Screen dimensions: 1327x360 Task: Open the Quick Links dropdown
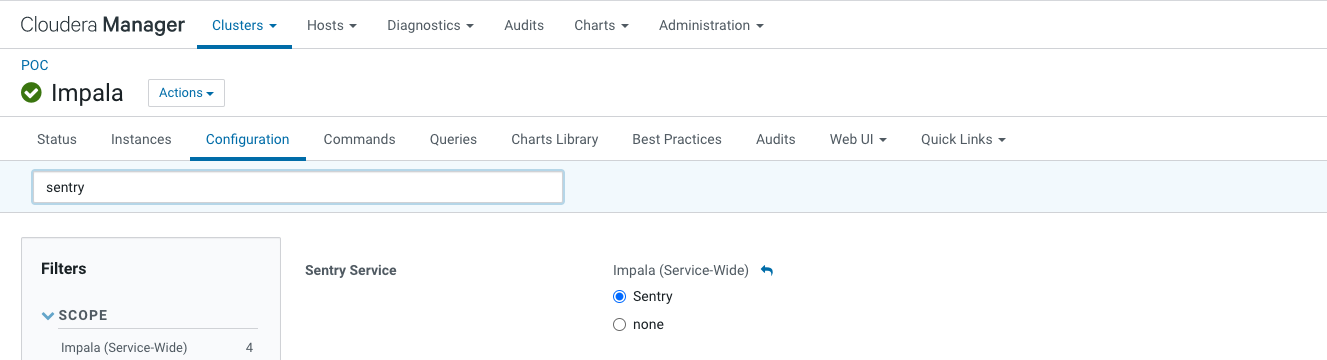pos(963,139)
